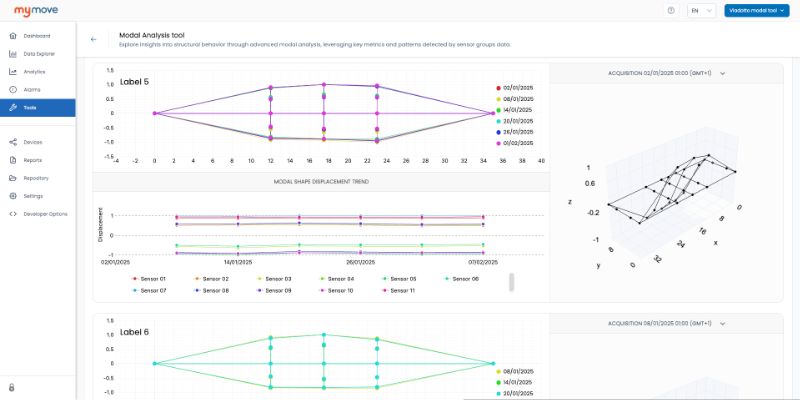Click the mymove logo
This screenshot has width=800, height=400.
click(36, 10)
